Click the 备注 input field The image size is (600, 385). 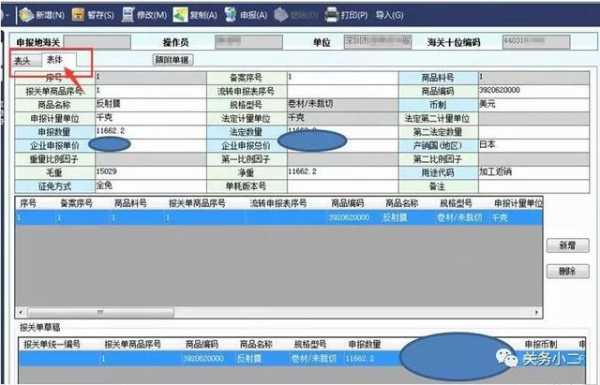pos(534,186)
